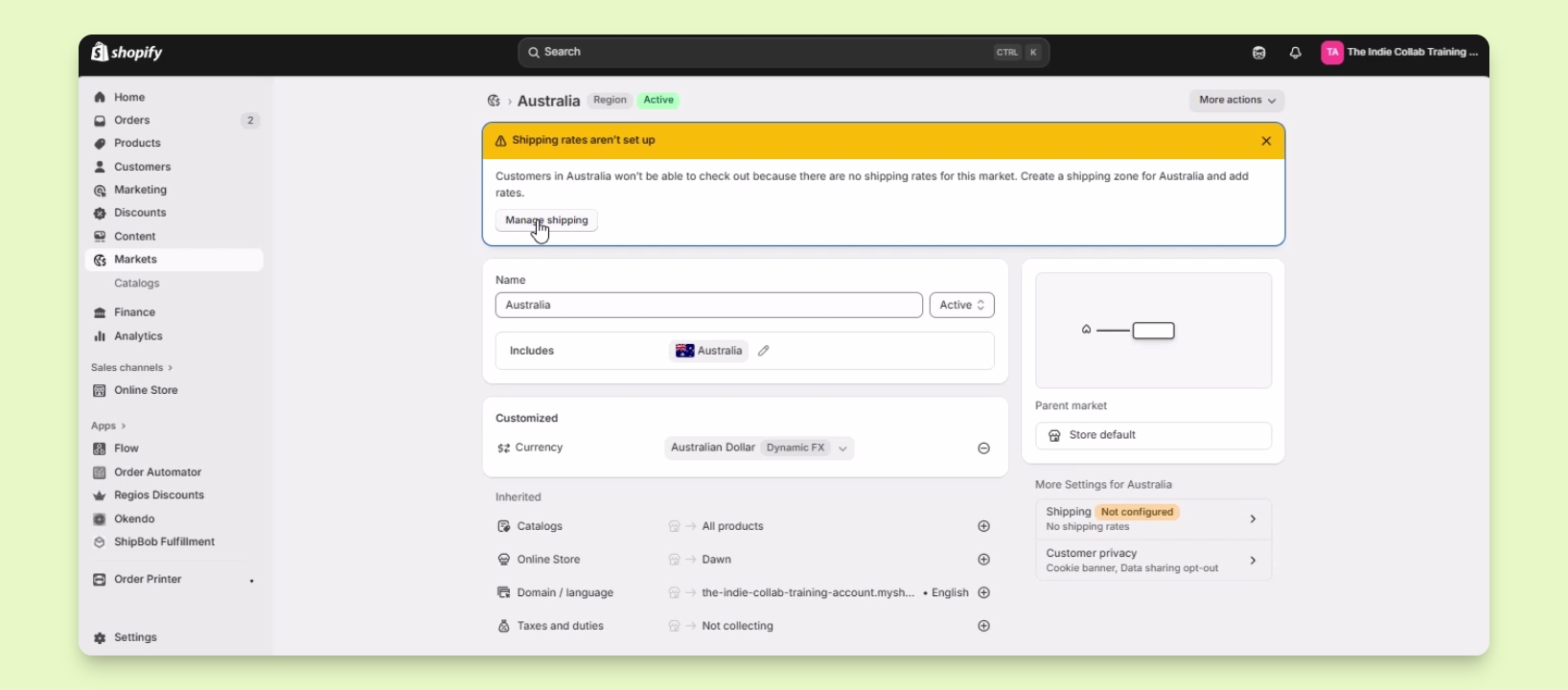
Task: Click the Orders count badge 2
Action: coord(250,121)
